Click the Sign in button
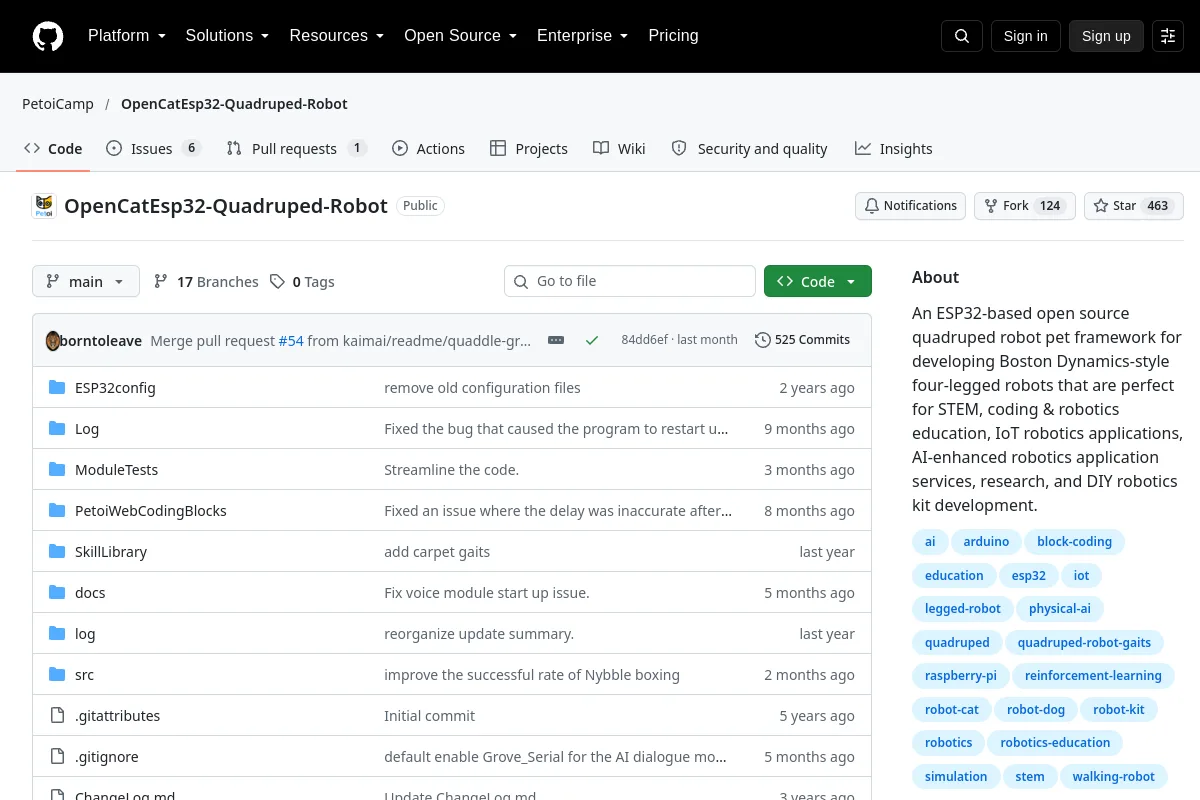 click(1025, 36)
